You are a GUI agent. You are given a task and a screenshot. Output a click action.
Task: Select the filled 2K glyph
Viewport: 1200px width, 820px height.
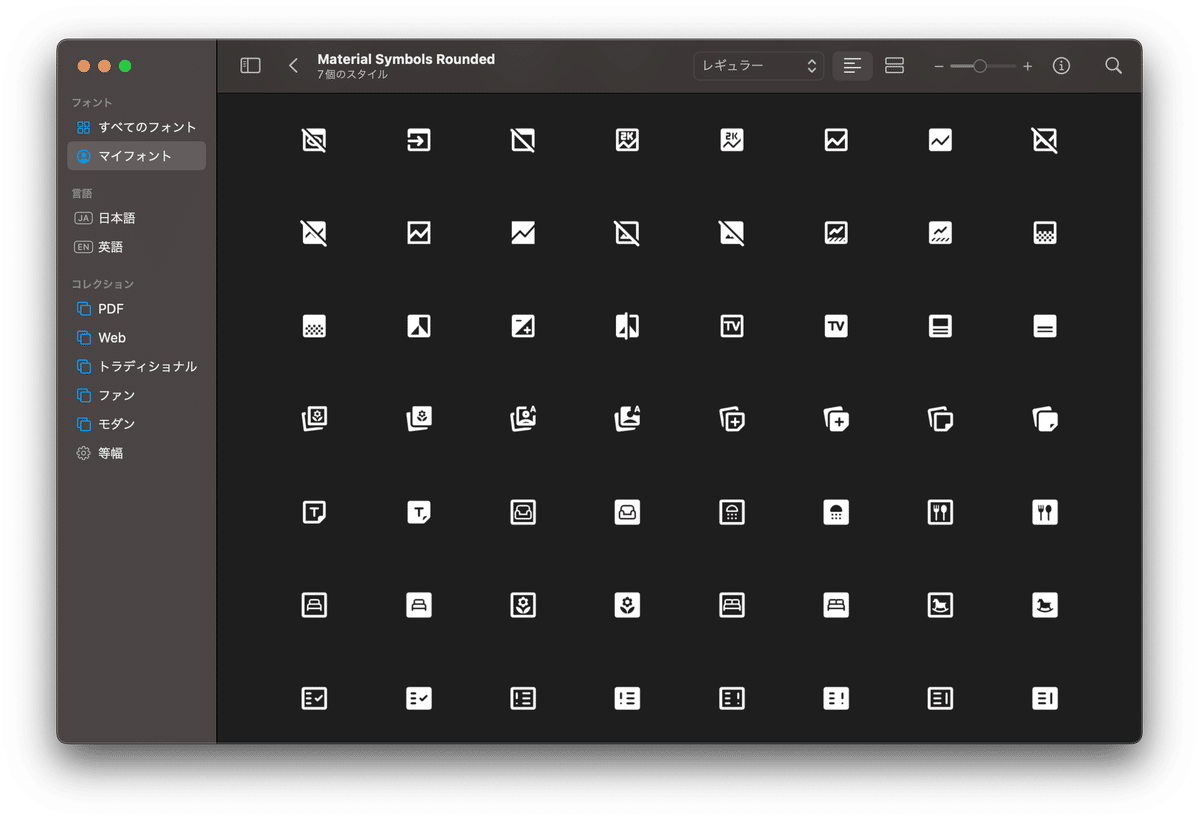[x=732, y=141]
